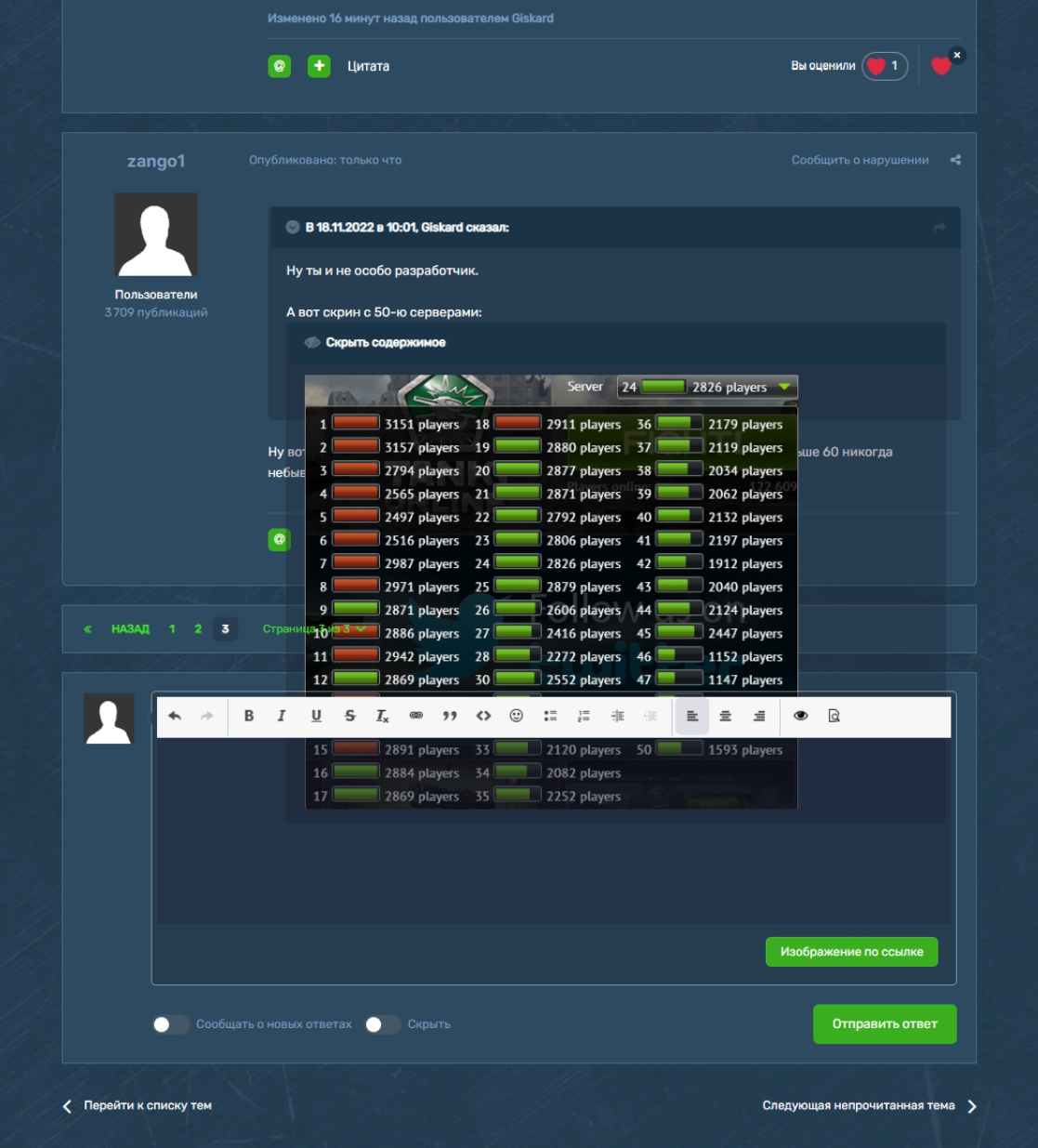Insert a code snippet

(483, 716)
